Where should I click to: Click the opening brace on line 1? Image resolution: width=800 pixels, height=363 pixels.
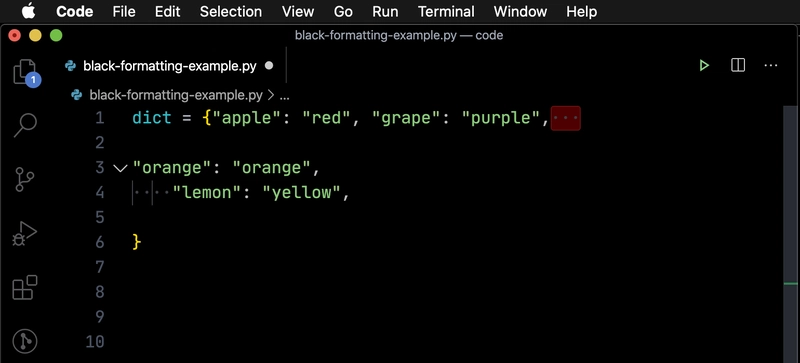click(207, 118)
